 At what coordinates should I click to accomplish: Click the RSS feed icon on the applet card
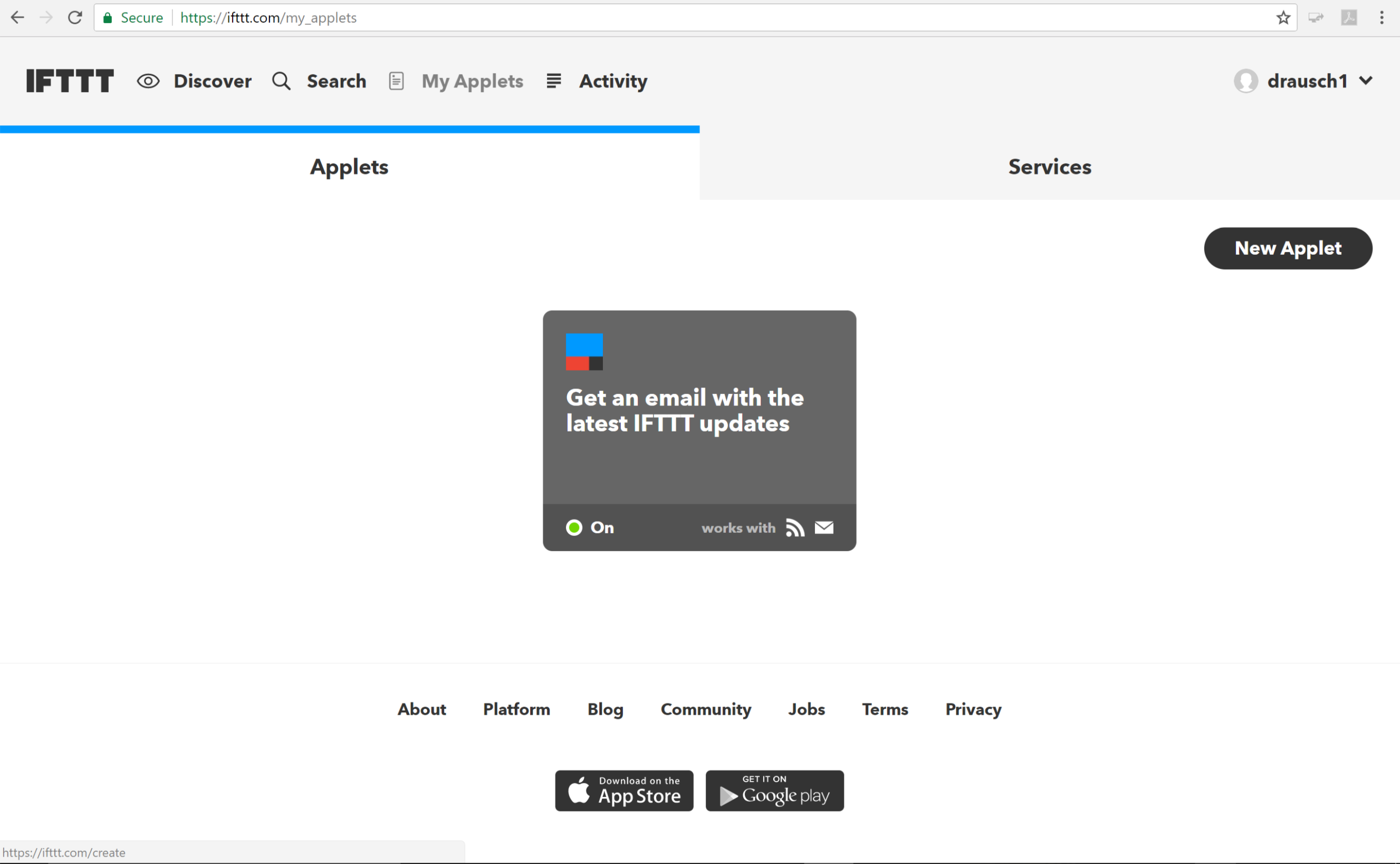(795, 527)
